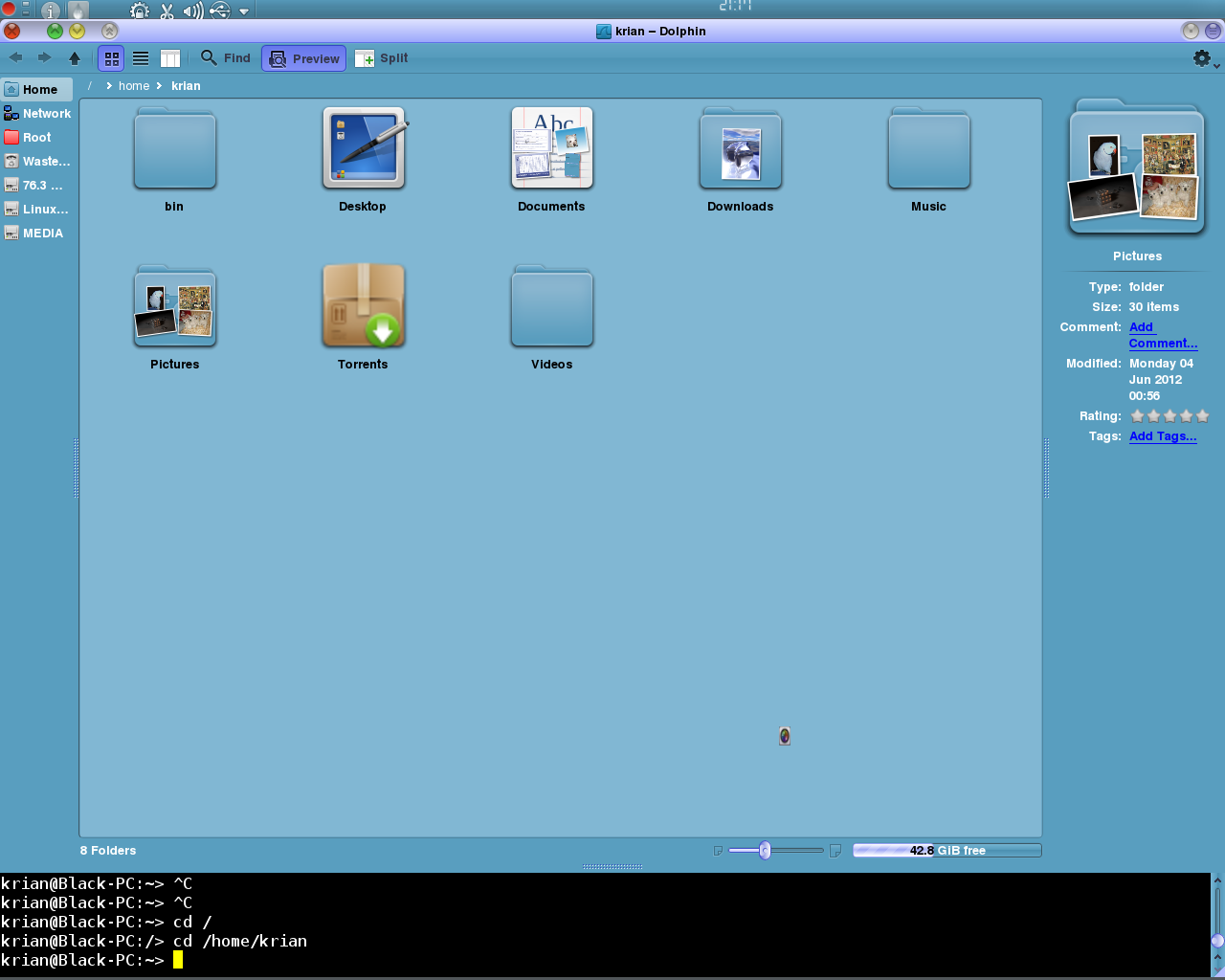This screenshot has width=1225, height=980.
Task: Select the Pictures folder in file view
Action: pos(174,318)
